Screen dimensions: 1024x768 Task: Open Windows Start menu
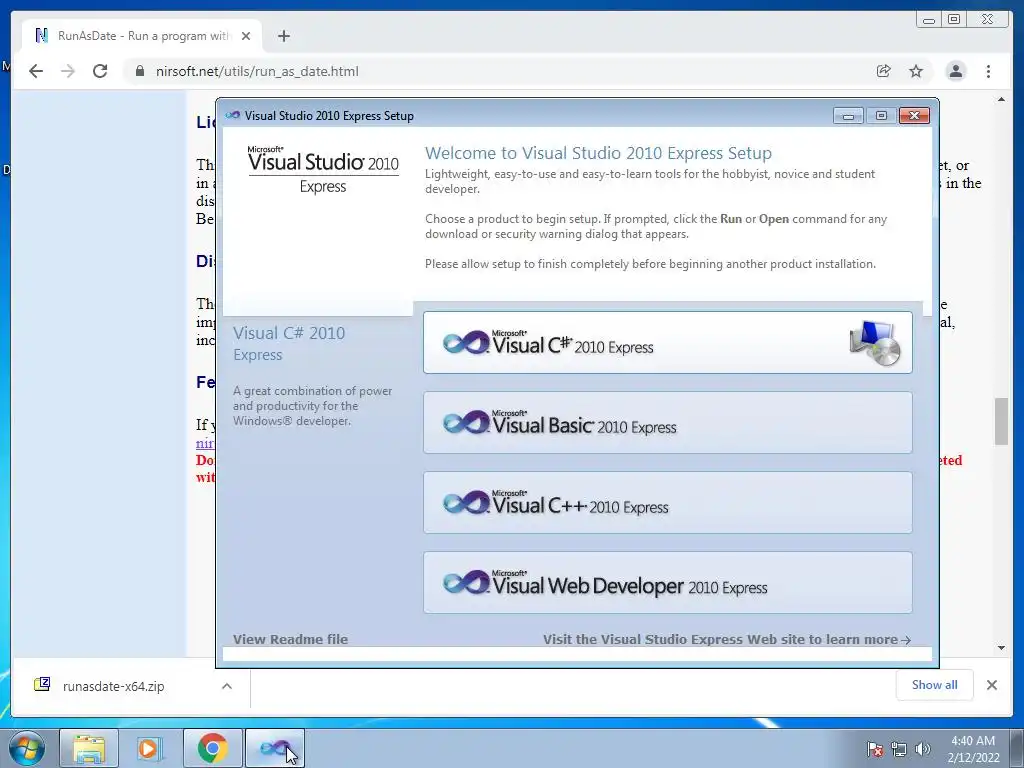tap(26, 748)
